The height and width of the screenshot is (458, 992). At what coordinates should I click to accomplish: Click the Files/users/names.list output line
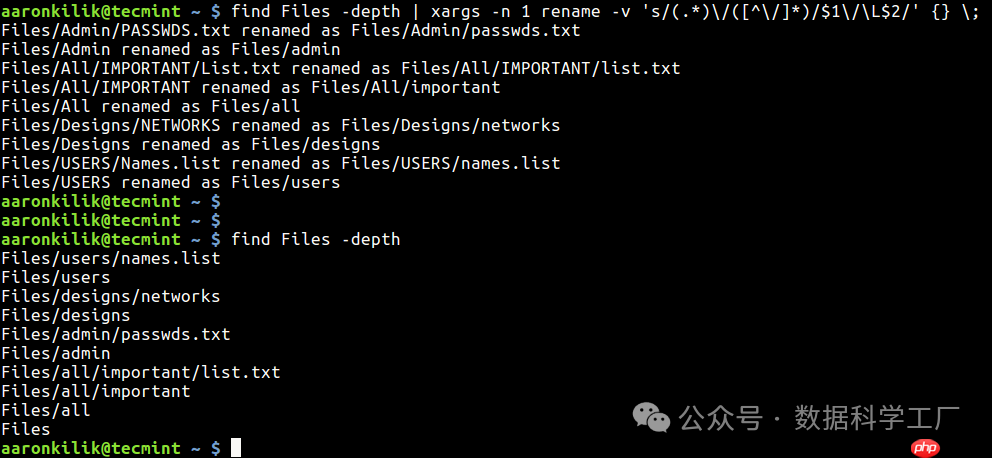point(111,258)
